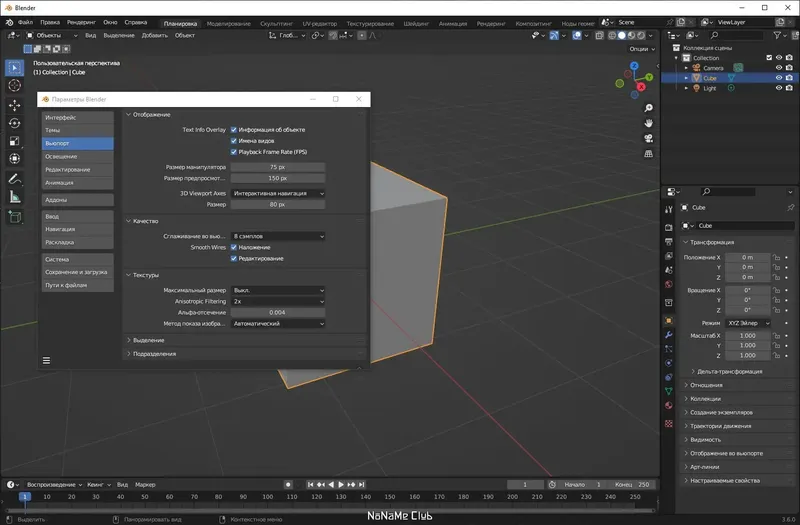
Task: Expand the Выделение section
Action: coord(149,340)
